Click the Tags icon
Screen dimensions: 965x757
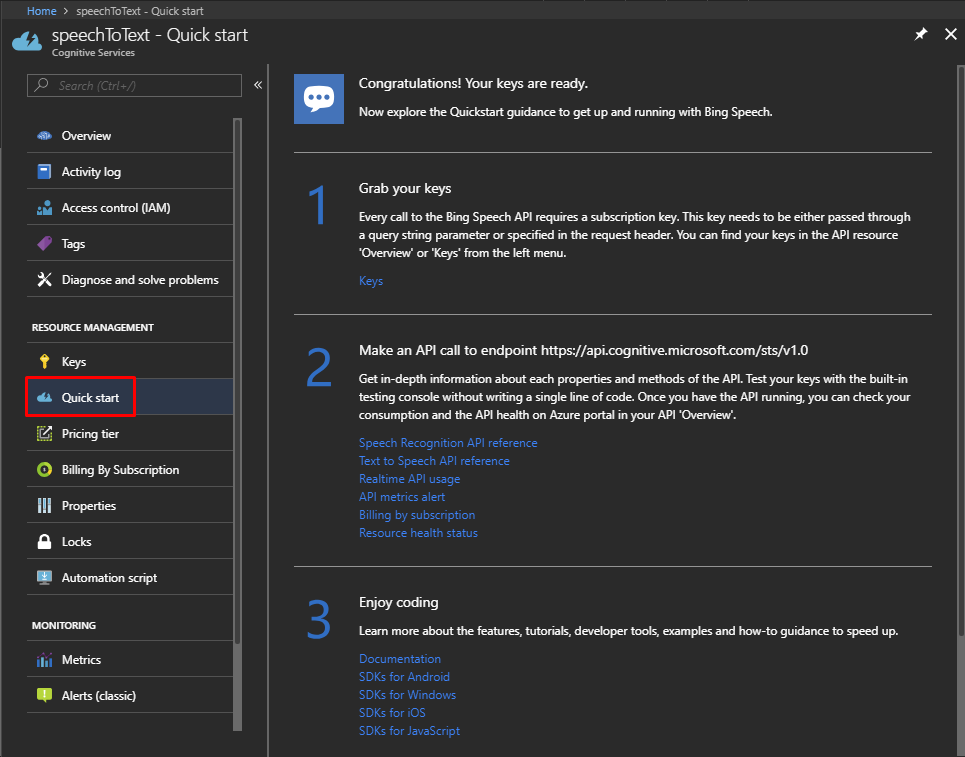[44, 244]
